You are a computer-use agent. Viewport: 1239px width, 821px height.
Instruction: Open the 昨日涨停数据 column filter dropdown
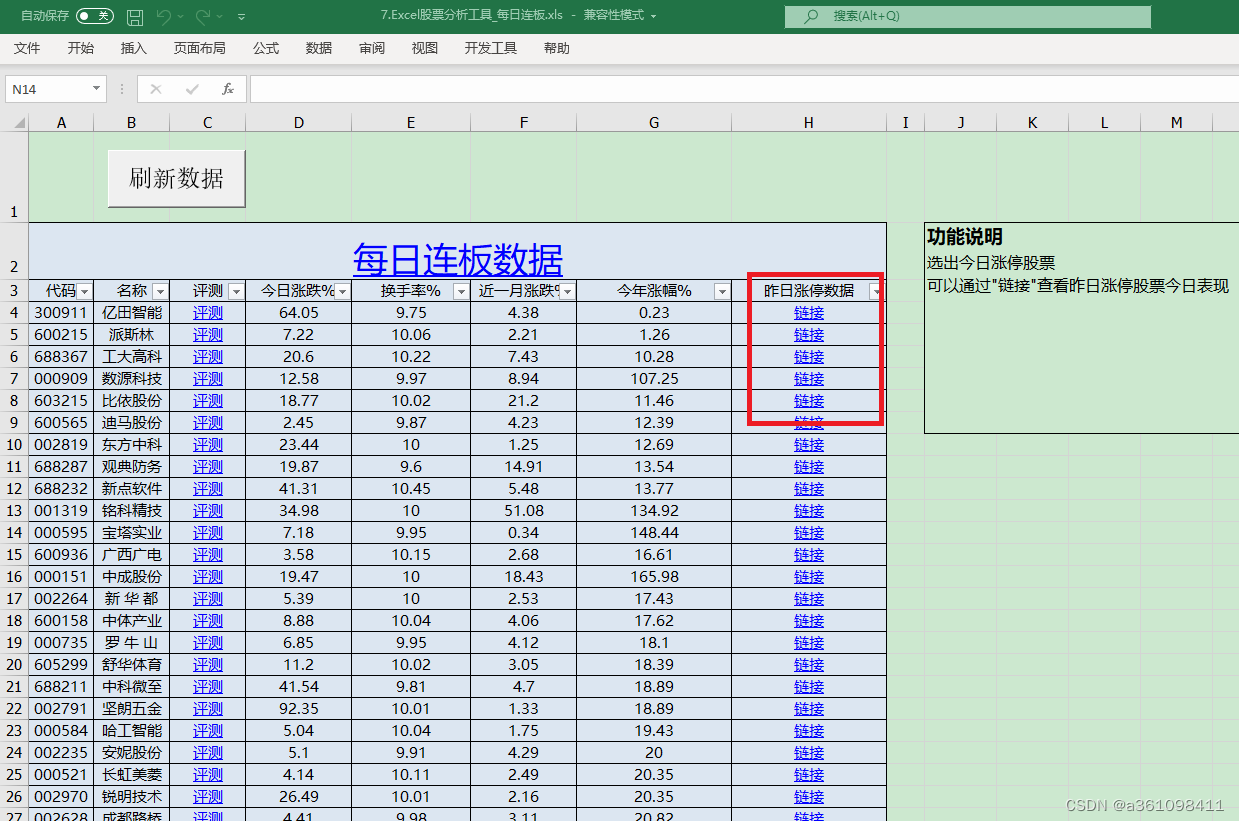pyautogui.click(x=876, y=291)
